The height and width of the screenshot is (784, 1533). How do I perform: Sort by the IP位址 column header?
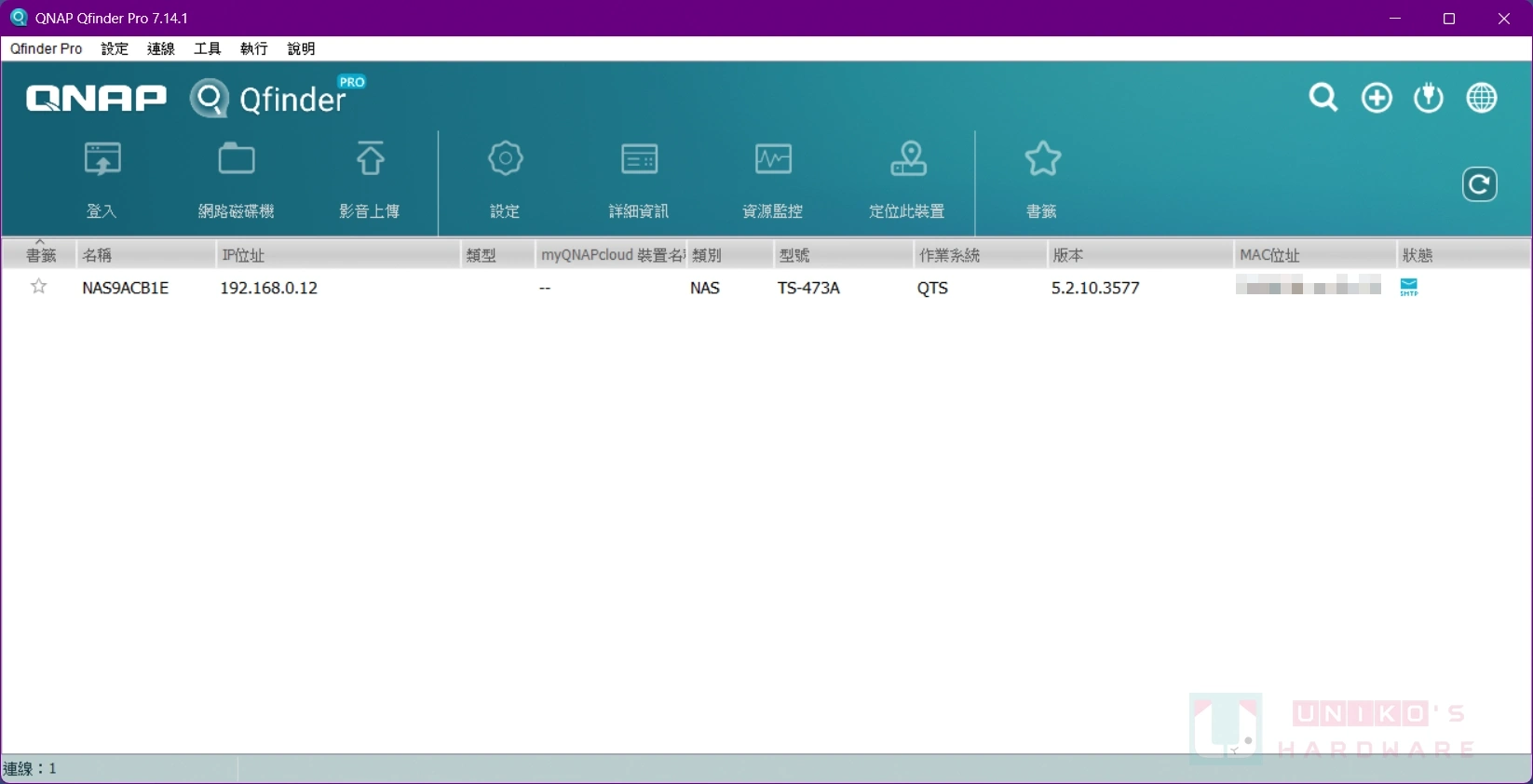338,254
